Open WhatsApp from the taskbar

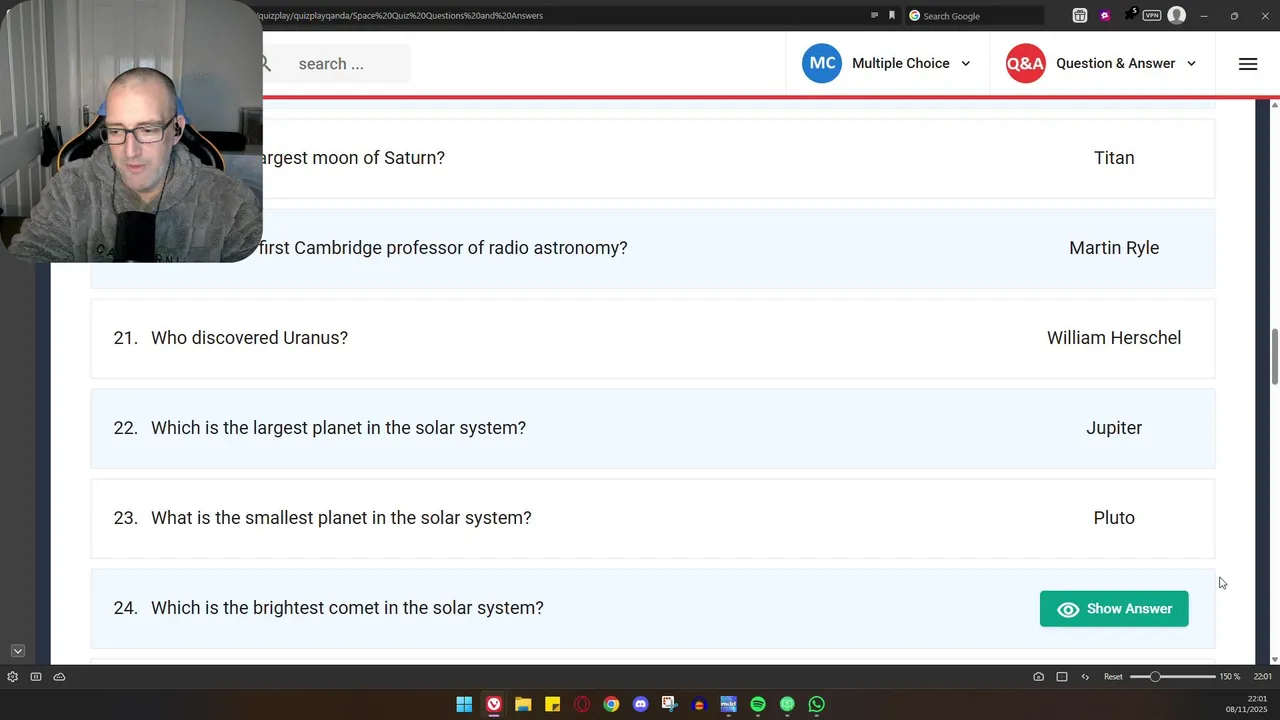click(817, 705)
